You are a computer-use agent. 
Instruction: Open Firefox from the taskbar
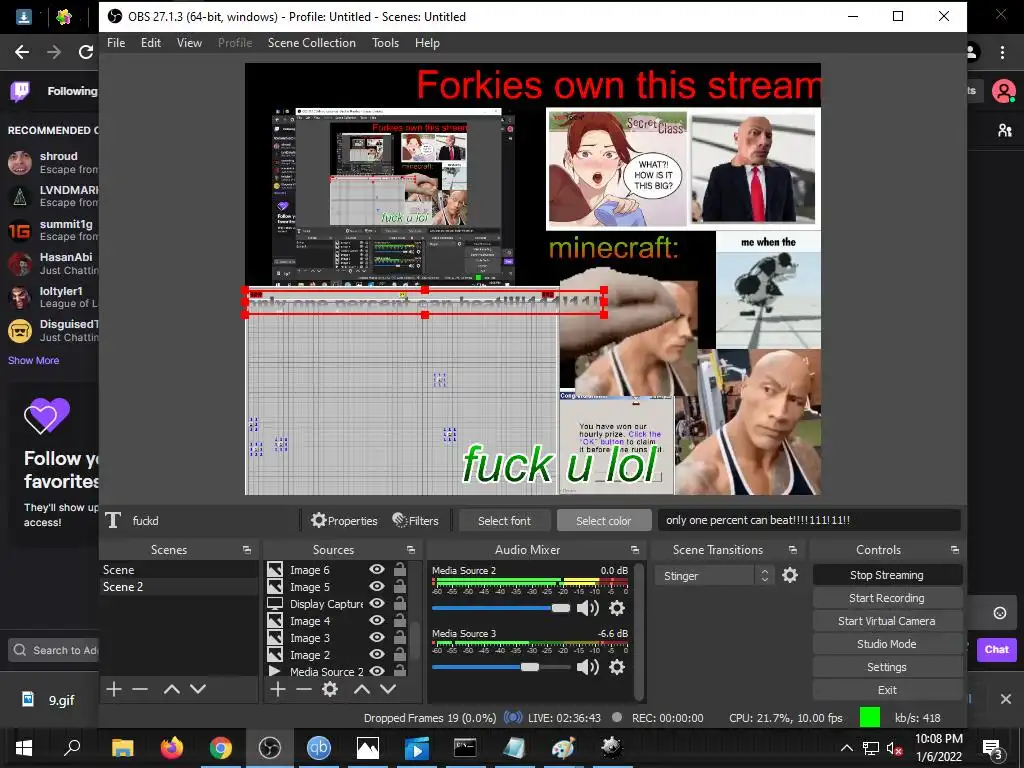[x=172, y=748]
